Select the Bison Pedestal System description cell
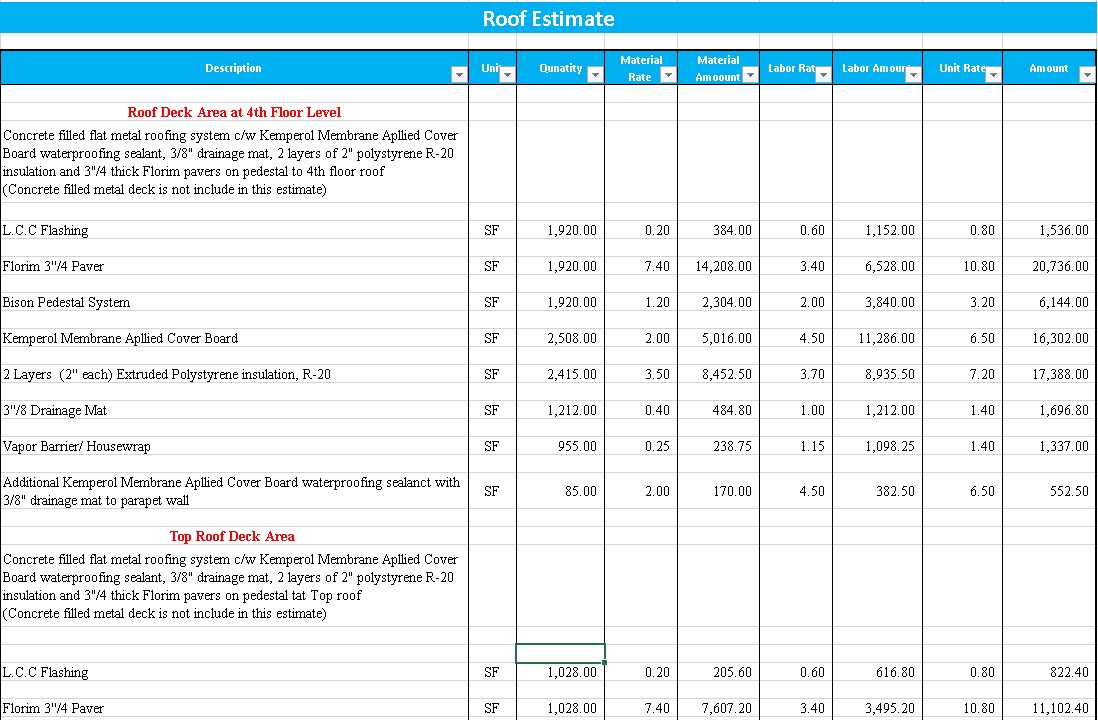This screenshot has height=720, width=1098. [x=66, y=302]
